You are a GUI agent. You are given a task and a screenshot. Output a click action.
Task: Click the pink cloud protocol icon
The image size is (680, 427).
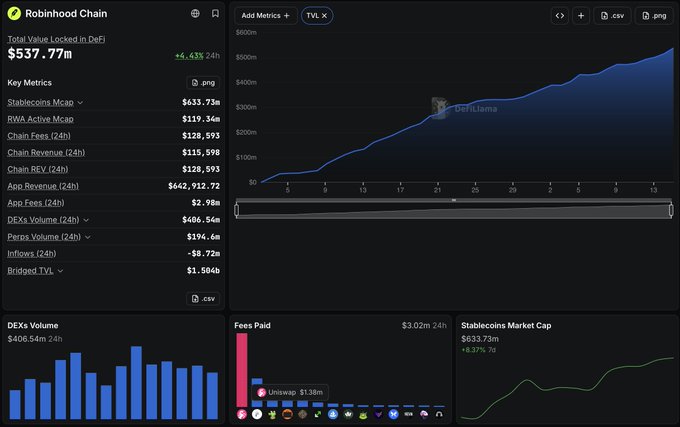point(424,414)
